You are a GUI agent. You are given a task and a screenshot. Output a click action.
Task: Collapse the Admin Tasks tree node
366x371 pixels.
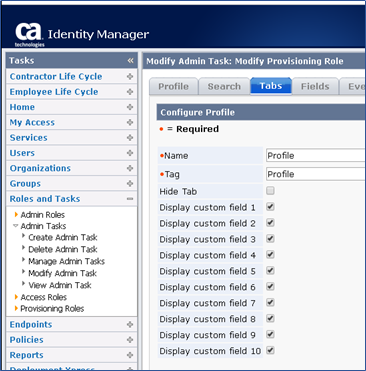[16, 226]
